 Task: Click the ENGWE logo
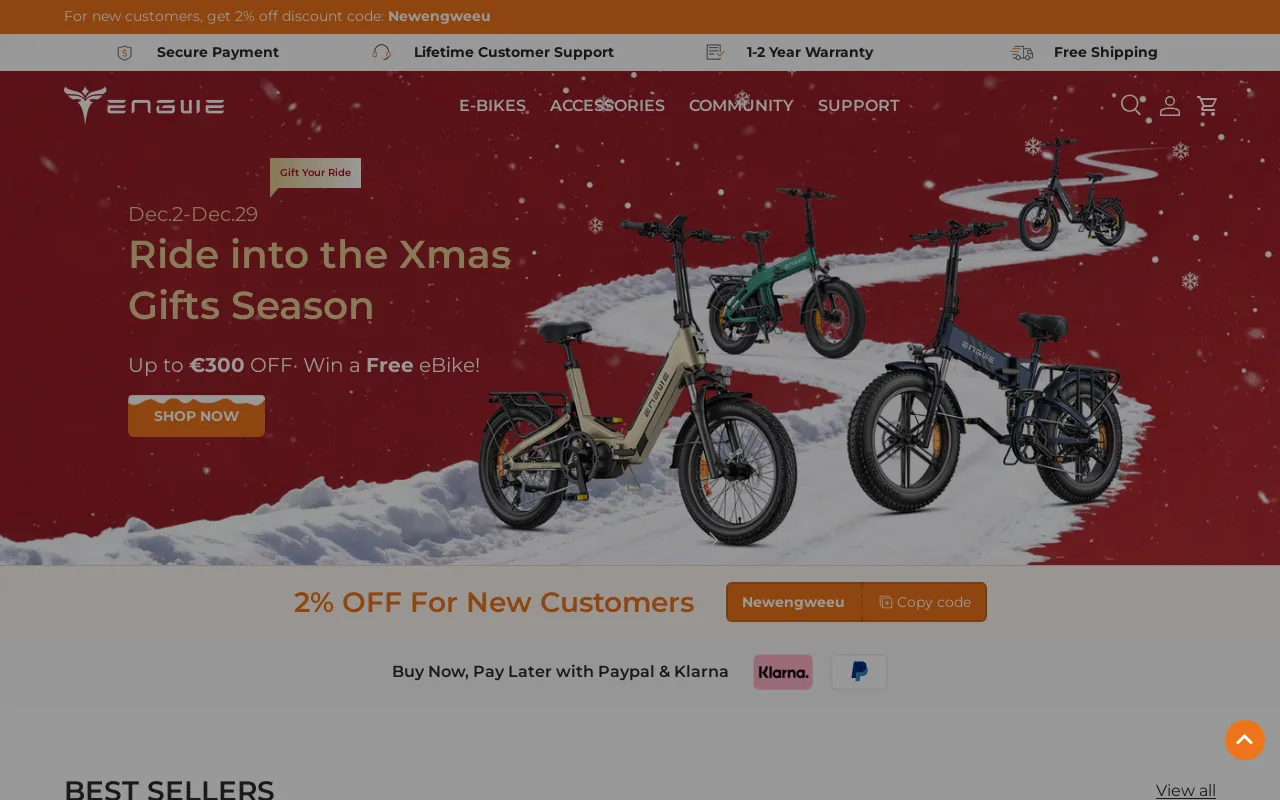(144, 105)
